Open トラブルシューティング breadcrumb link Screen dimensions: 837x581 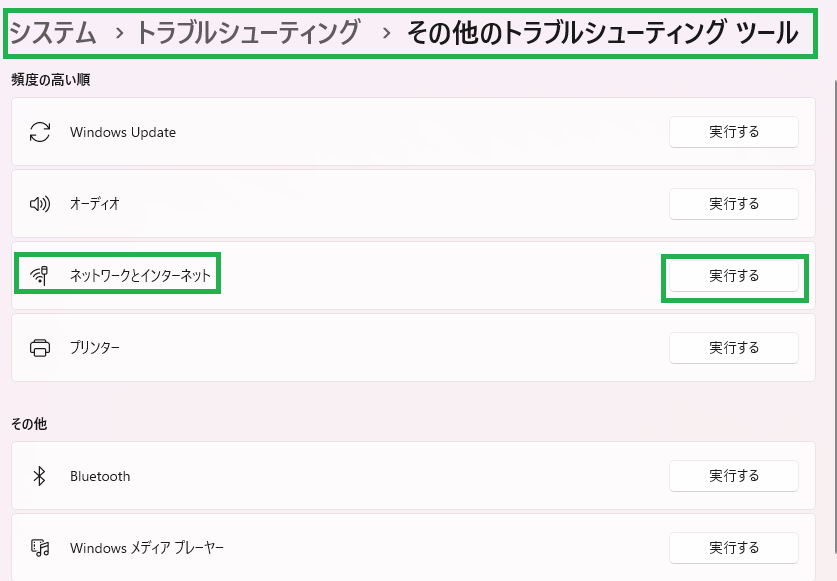coord(248,33)
